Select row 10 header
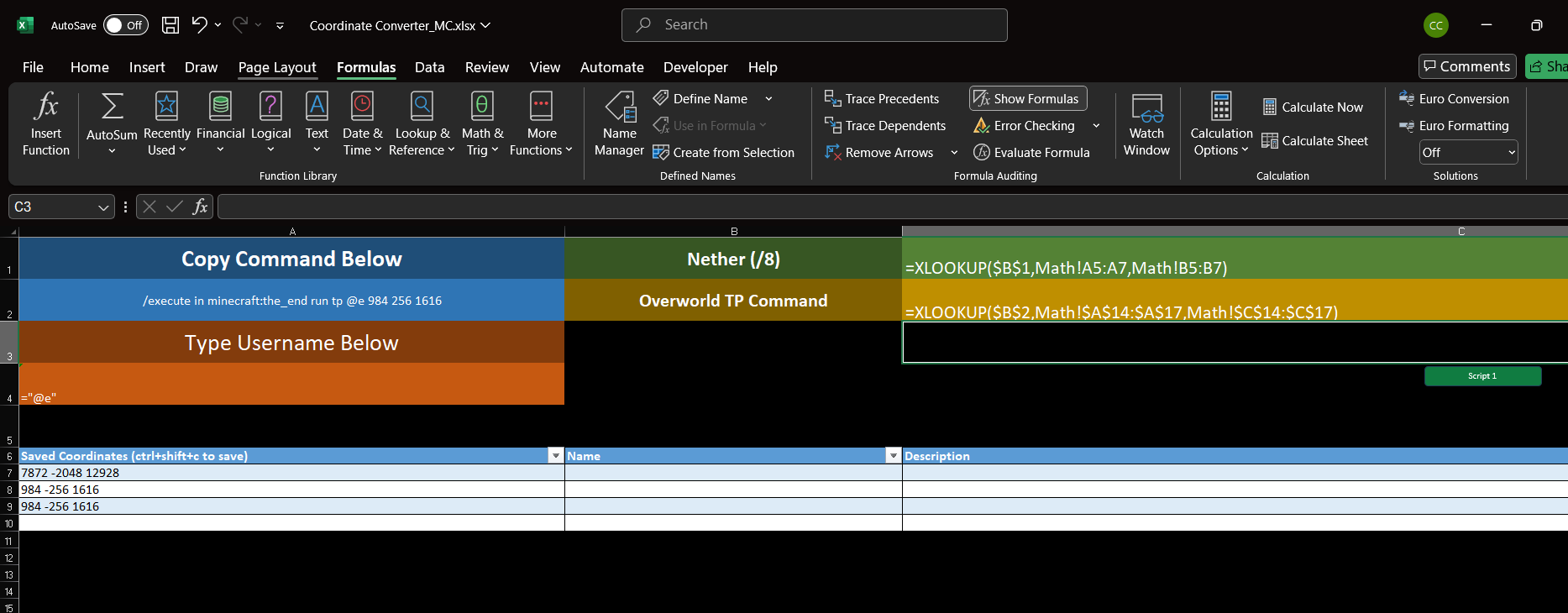This screenshot has width=1568, height=613. point(9,523)
